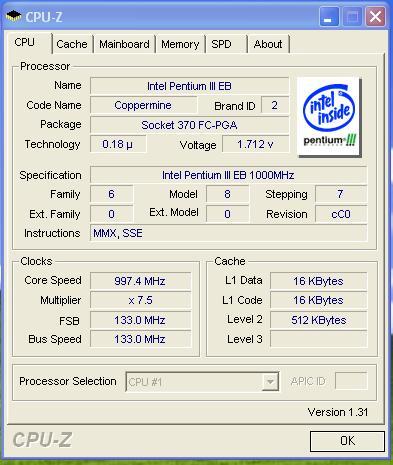
Task: Select the Memory tab
Action: pyautogui.click(x=180, y=44)
